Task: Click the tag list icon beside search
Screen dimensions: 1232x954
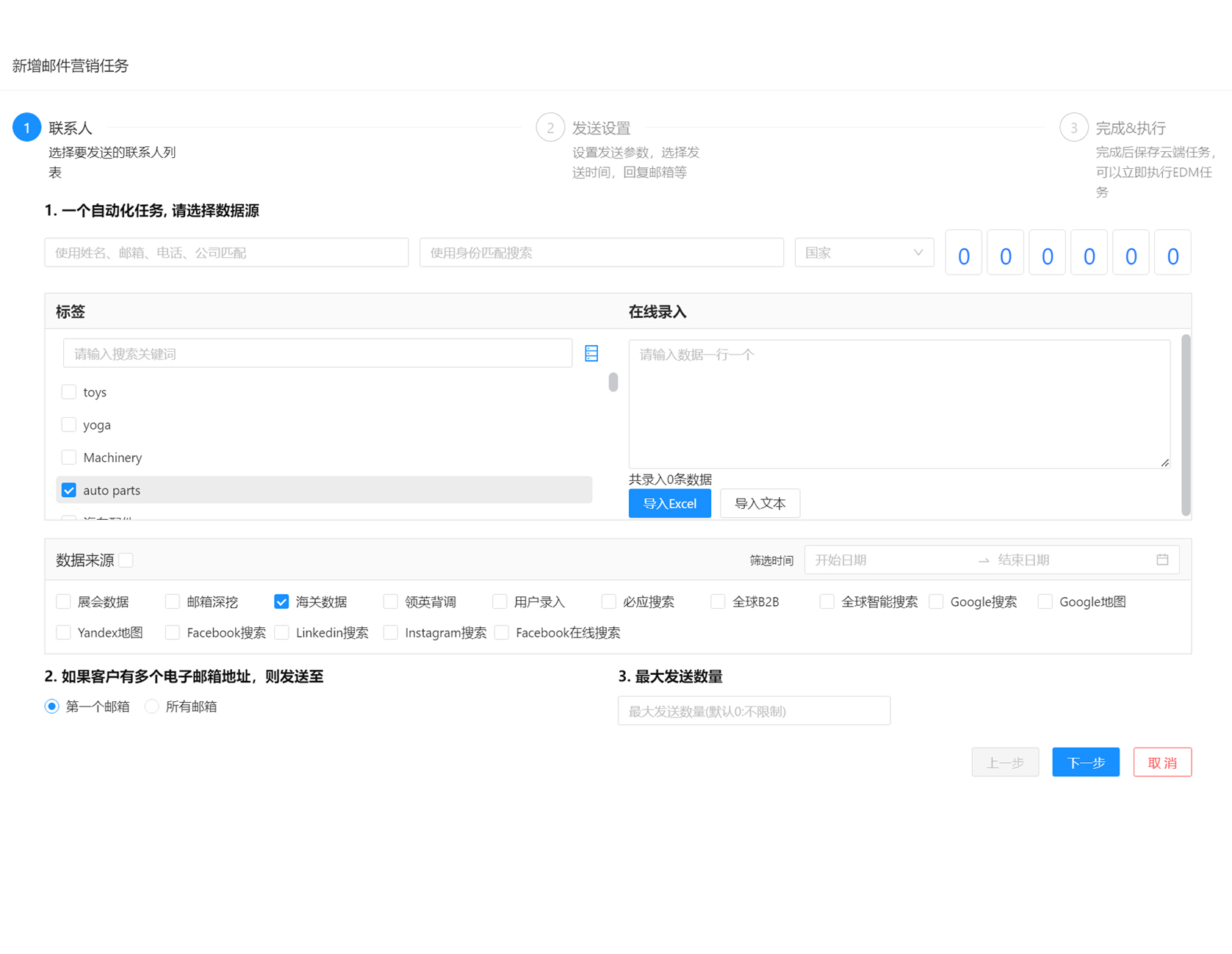Action: tap(591, 353)
